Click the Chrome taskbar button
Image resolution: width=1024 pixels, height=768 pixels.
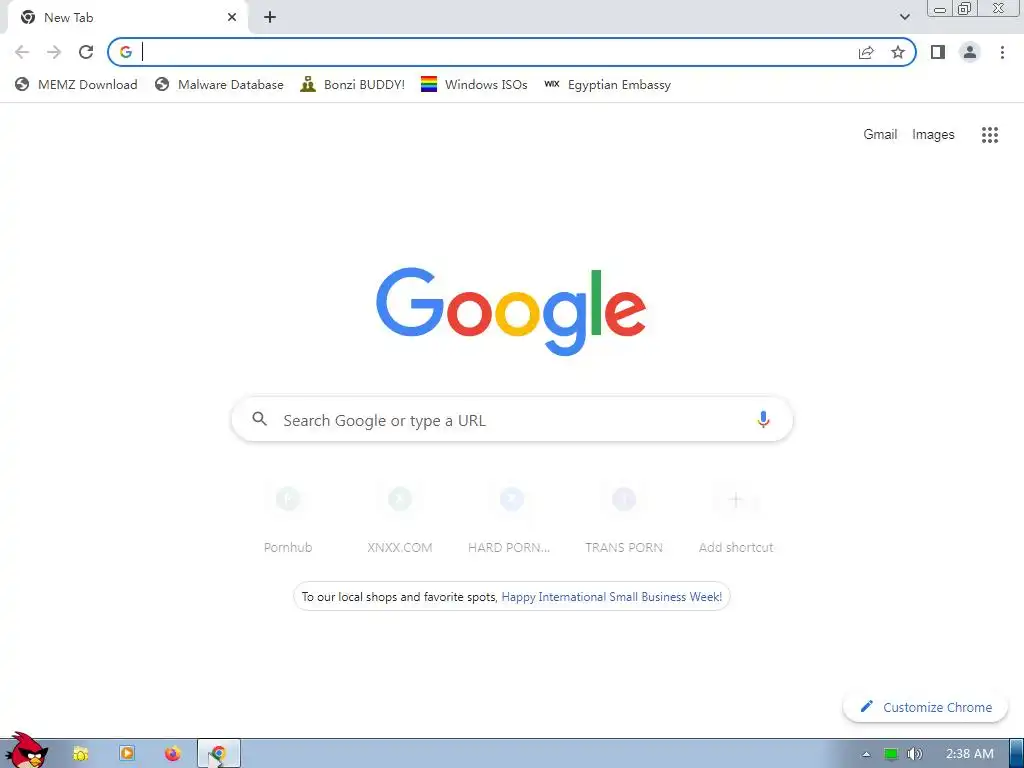tap(219, 754)
